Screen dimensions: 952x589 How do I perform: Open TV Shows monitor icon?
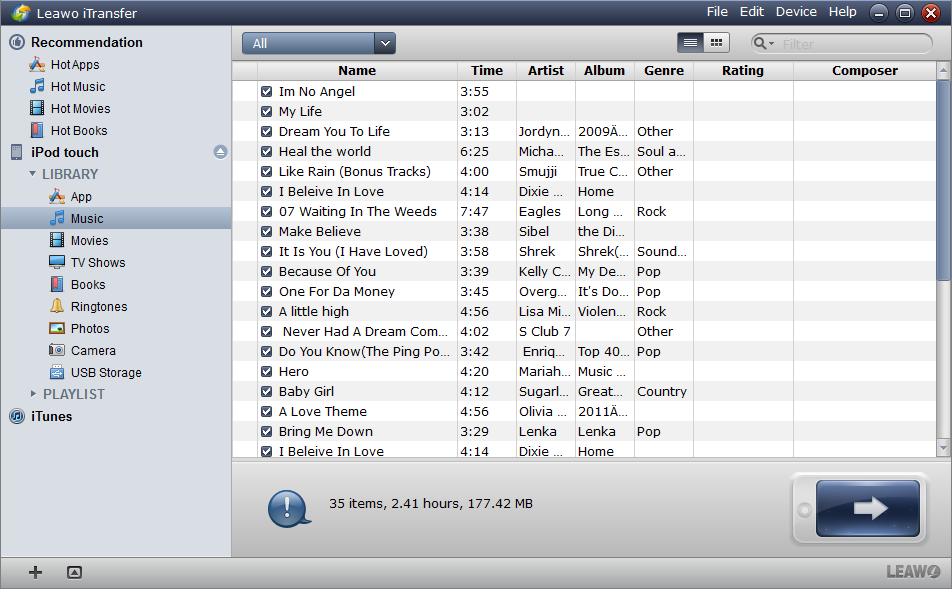(x=57, y=262)
